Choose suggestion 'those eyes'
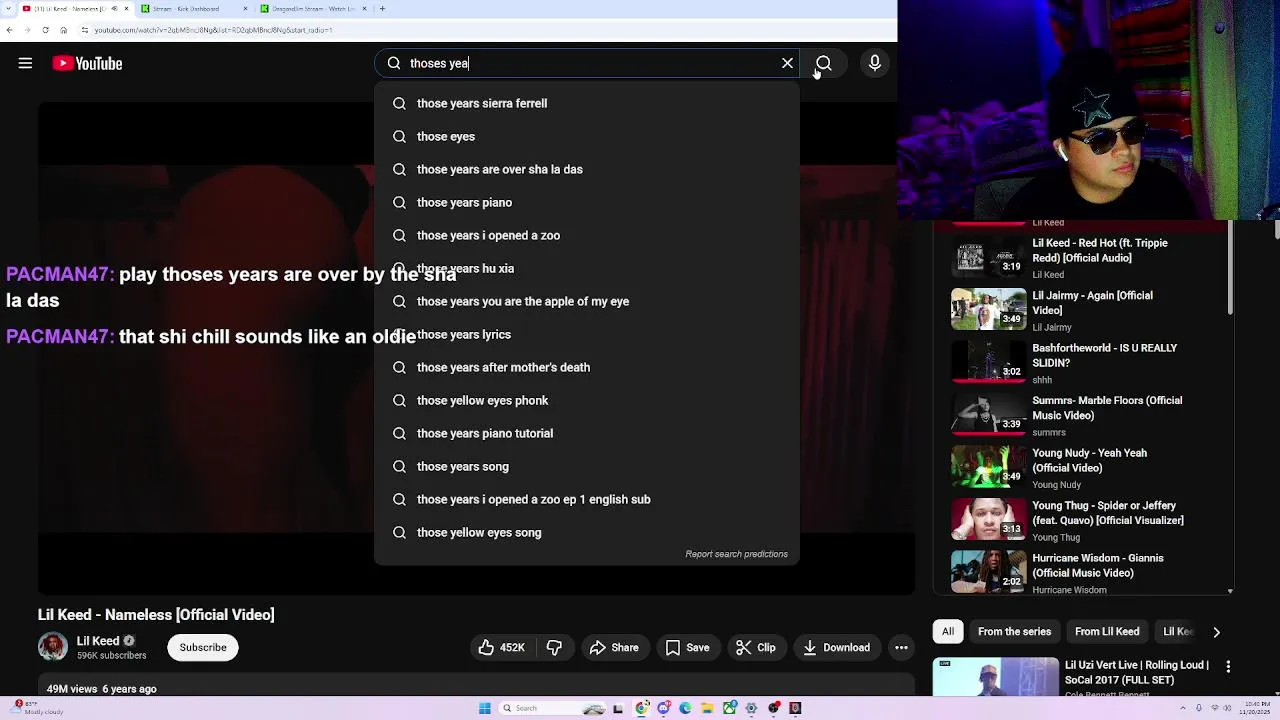 (x=587, y=136)
